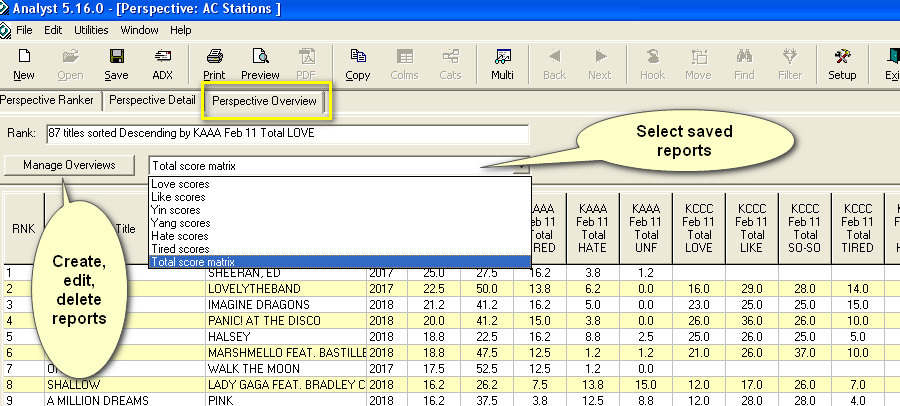Select MARSHMELLO FEAT. BASTILLE cell

(x=286, y=353)
